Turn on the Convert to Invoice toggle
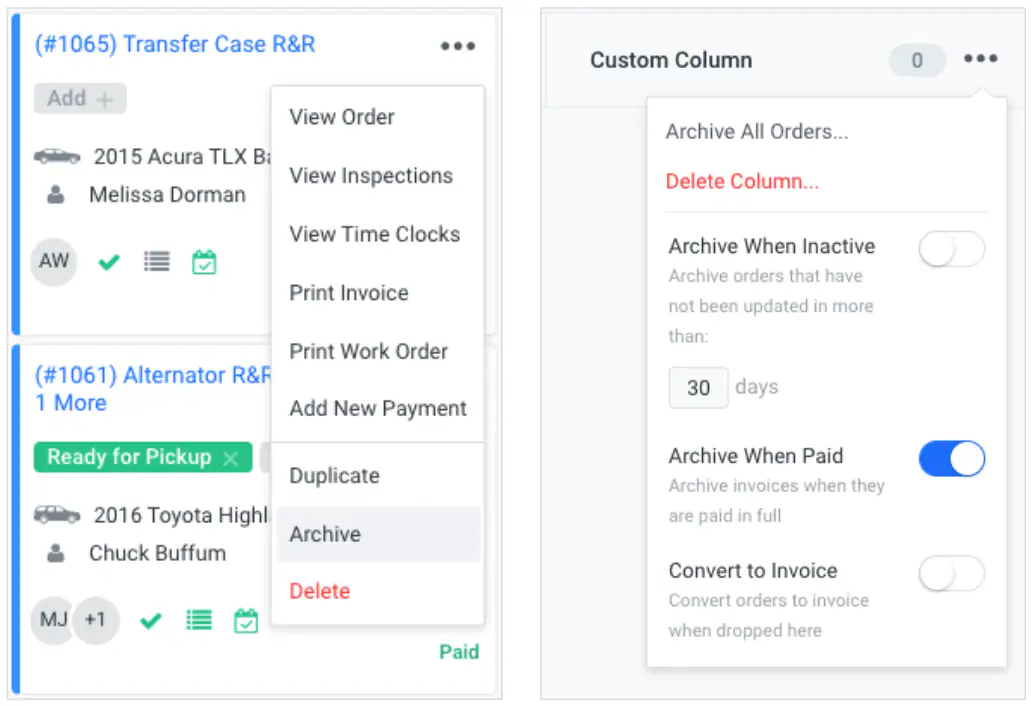Image resolution: width=1032 pixels, height=706 pixels. click(x=952, y=573)
